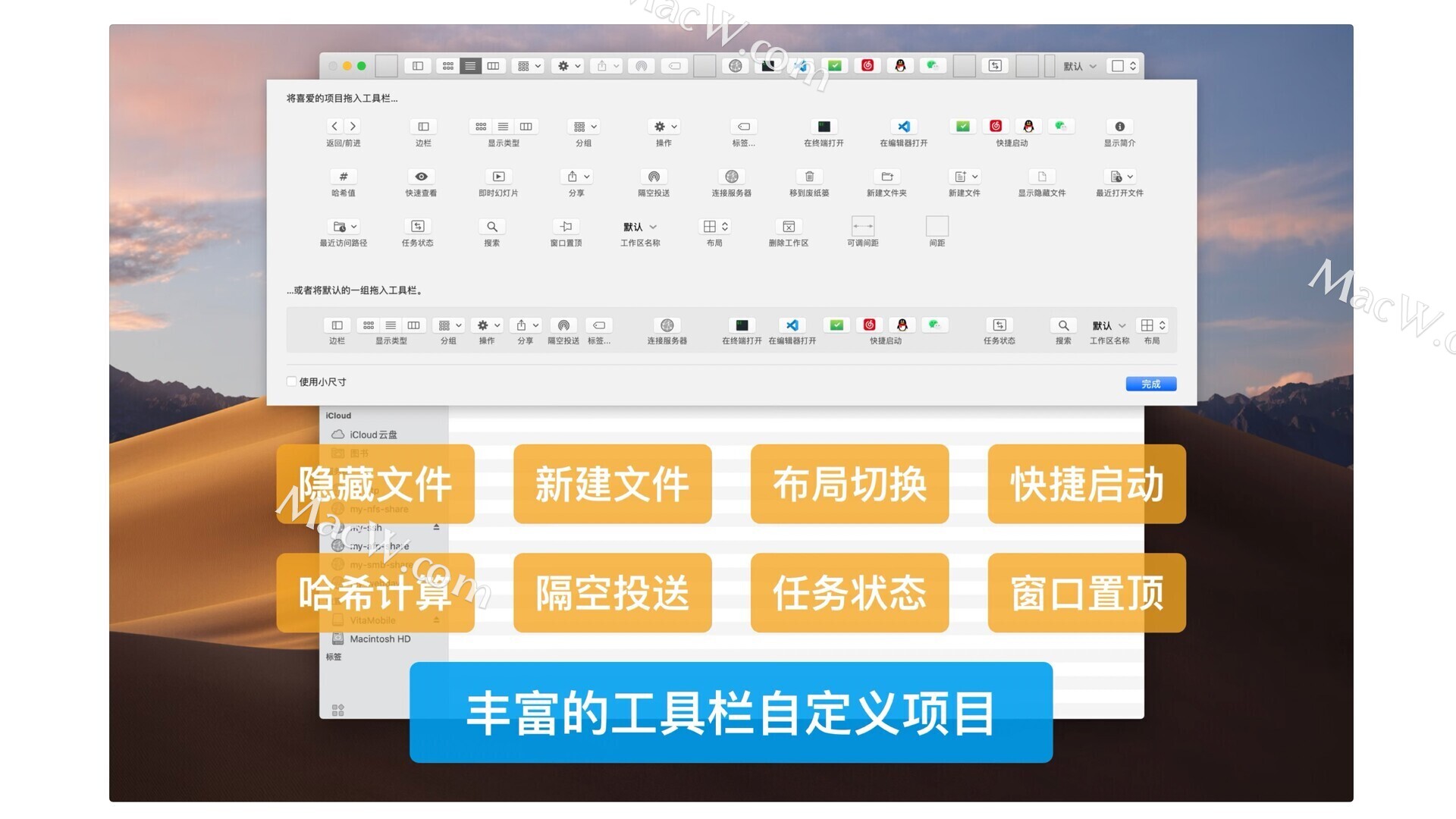
Task: Select the 可调间距 flexible space item
Action: point(863,226)
